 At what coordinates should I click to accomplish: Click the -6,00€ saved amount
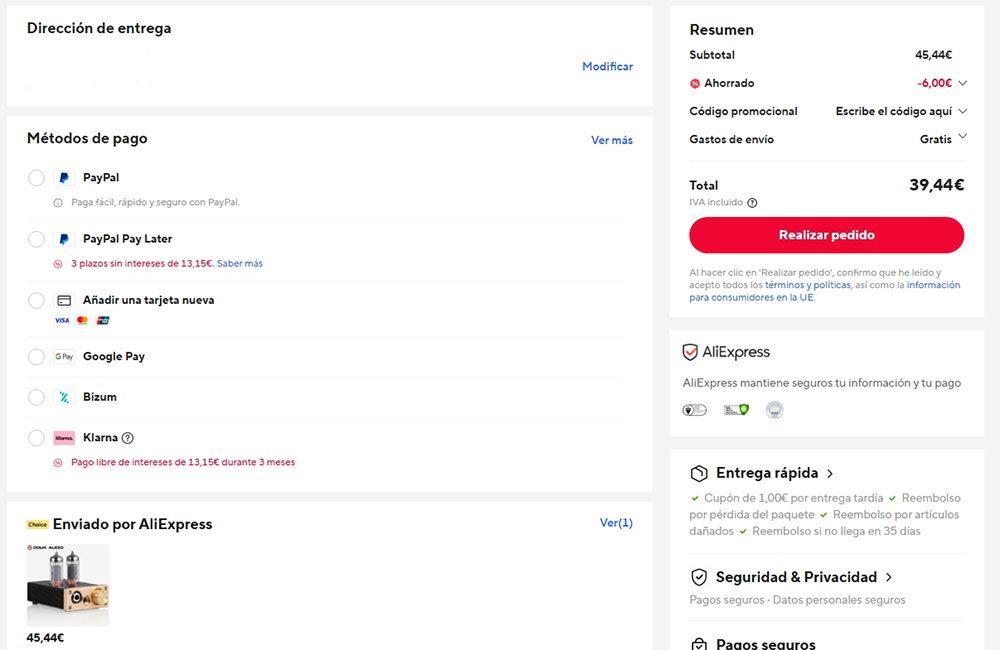pyautogui.click(x=934, y=83)
